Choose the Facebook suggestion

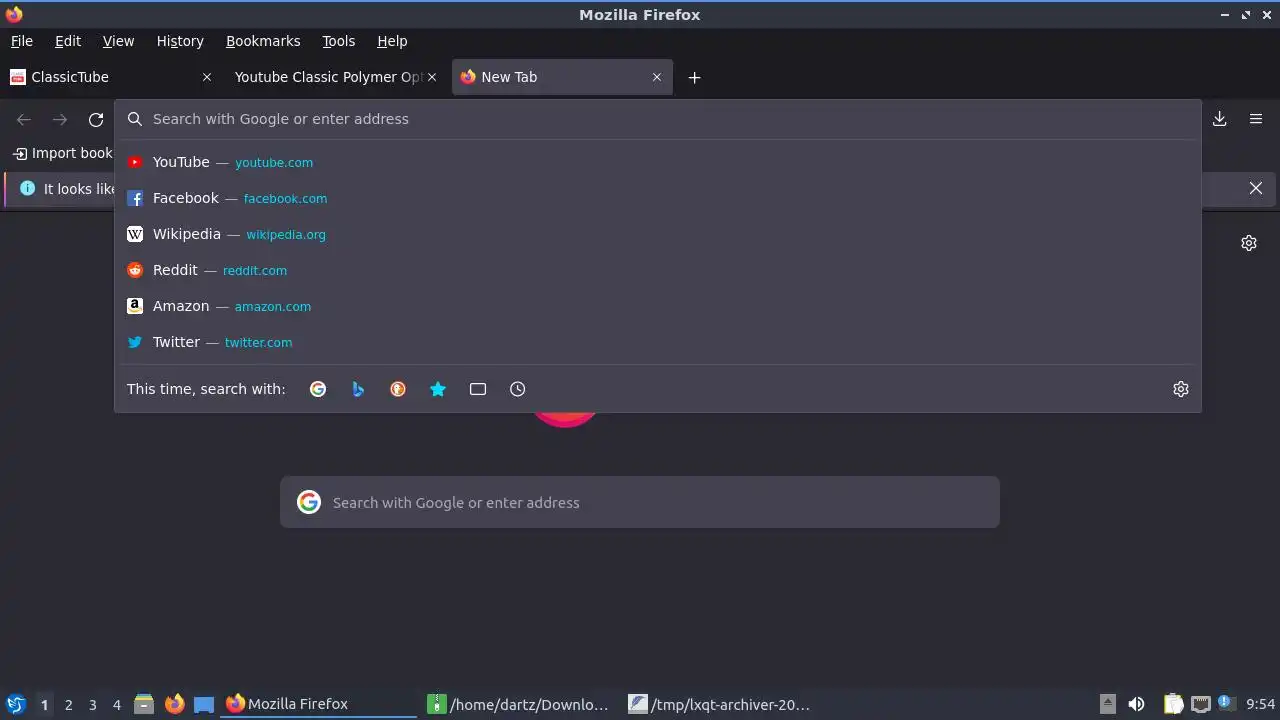pos(658,198)
